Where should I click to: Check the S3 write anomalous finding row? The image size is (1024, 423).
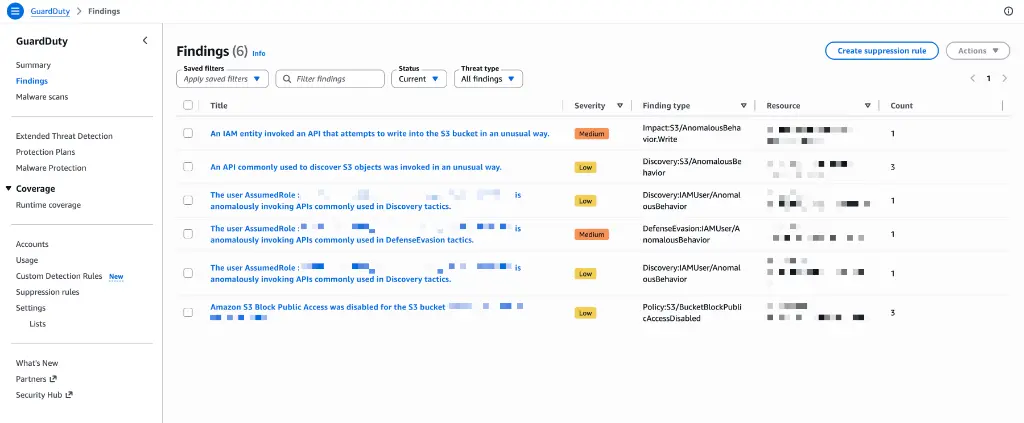click(188, 133)
